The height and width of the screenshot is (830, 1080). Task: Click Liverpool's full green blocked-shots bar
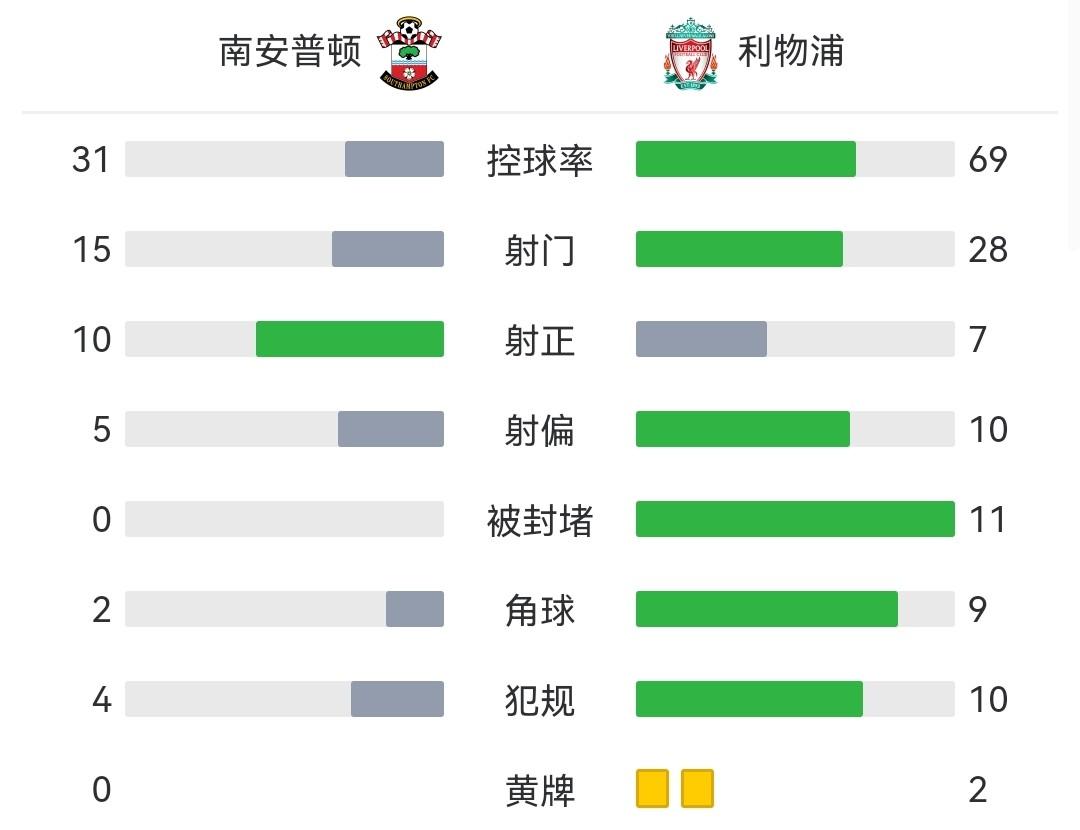tap(795, 519)
